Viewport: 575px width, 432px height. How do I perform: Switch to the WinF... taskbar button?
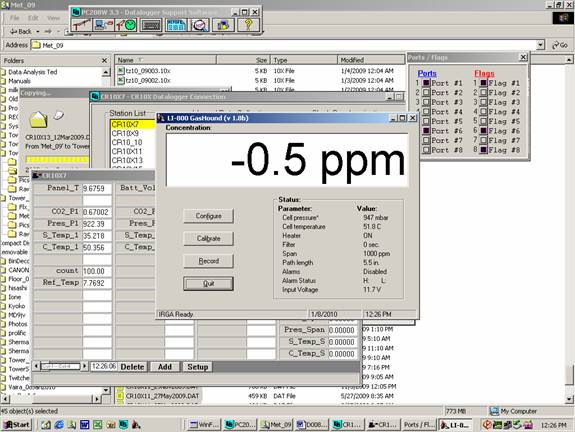(204, 425)
